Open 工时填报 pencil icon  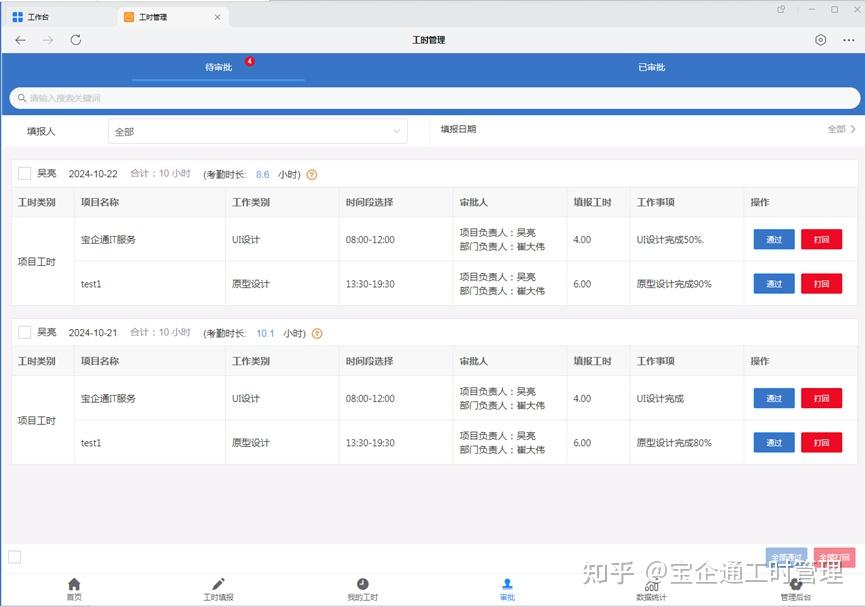[218, 584]
